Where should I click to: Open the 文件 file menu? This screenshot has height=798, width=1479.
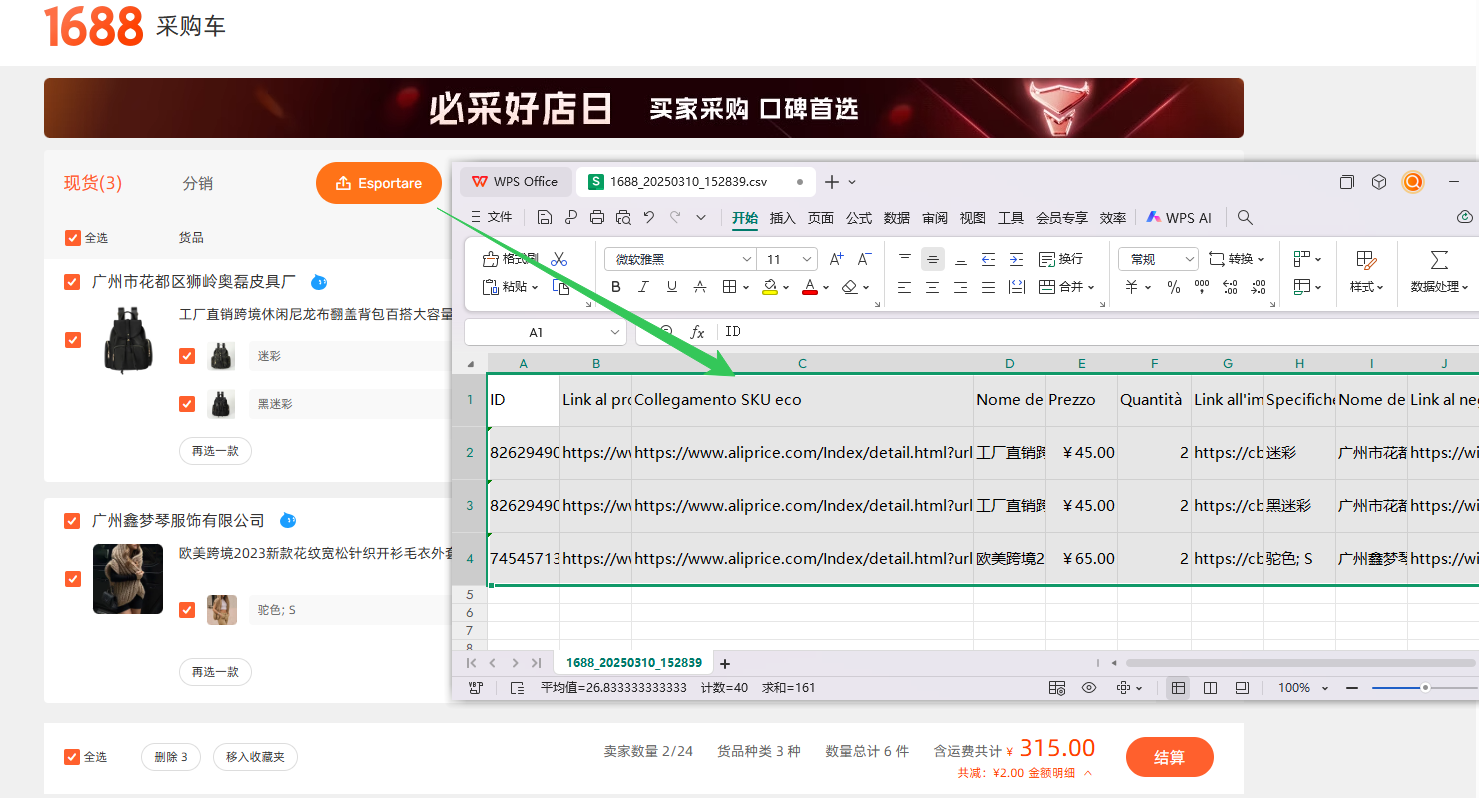tap(492, 217)
